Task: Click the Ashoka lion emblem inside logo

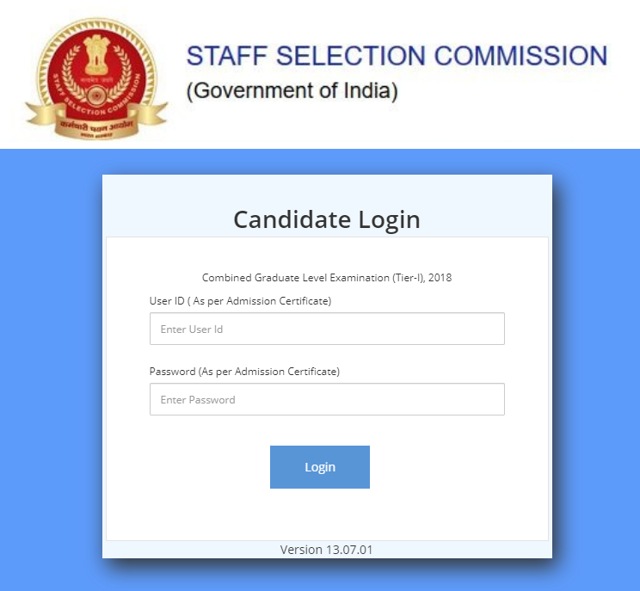Action: pos(96,54)
